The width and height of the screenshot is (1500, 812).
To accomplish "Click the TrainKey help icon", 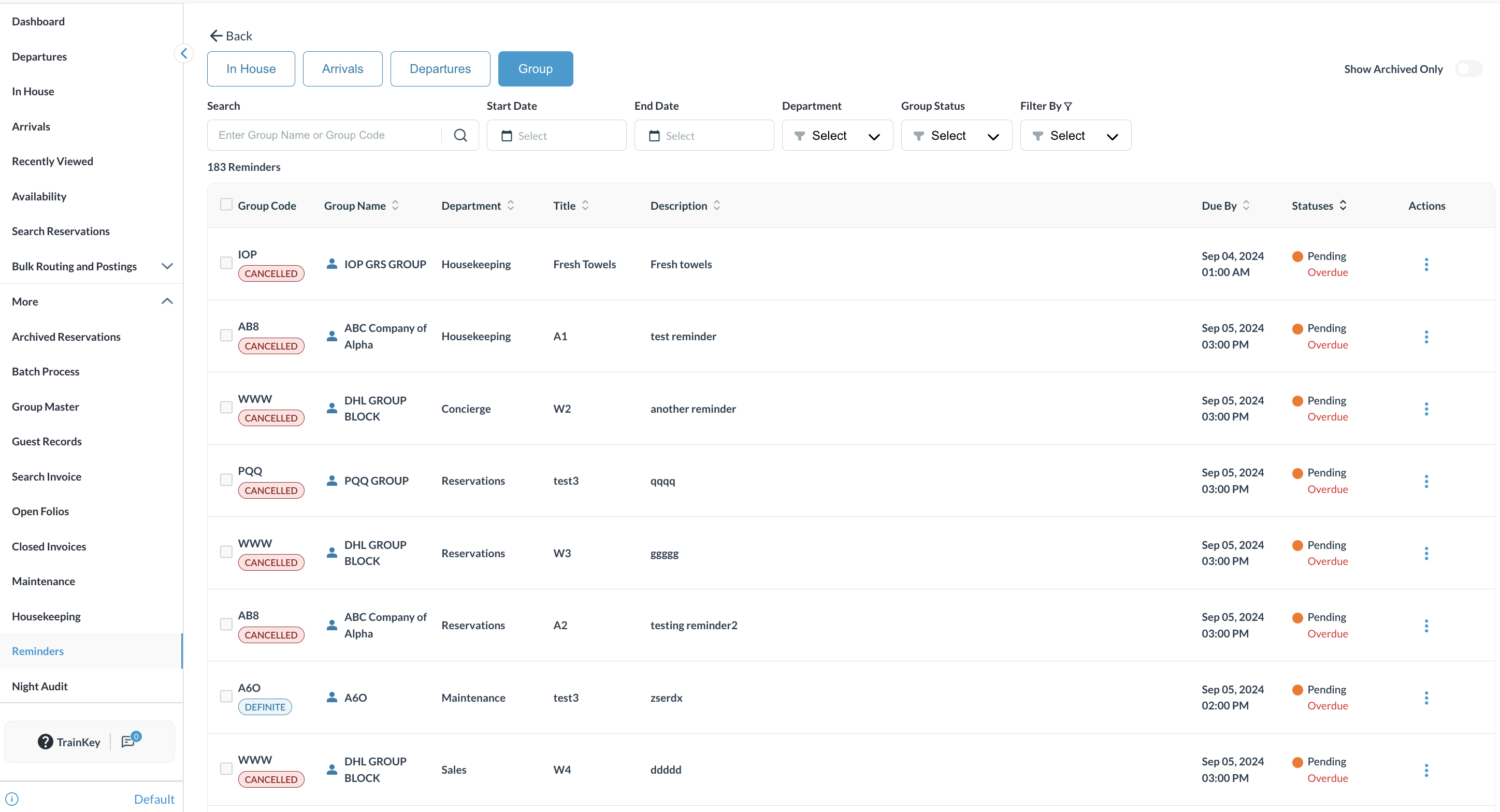I will (x=46, y=742).
